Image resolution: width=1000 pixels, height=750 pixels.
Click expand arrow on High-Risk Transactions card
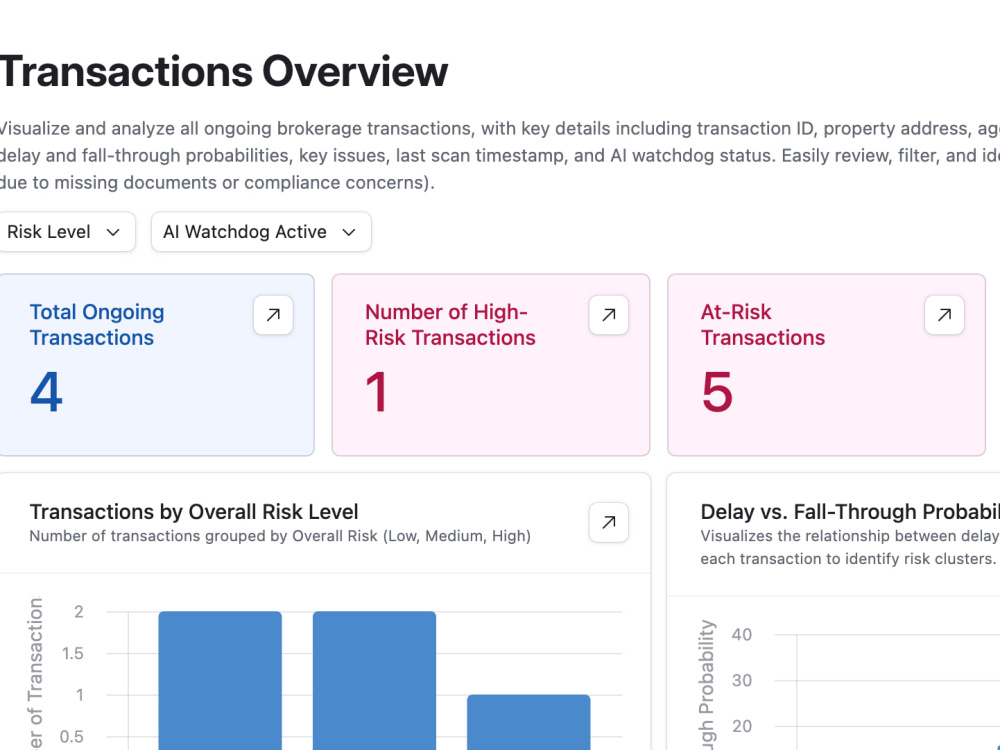(608, 315)
